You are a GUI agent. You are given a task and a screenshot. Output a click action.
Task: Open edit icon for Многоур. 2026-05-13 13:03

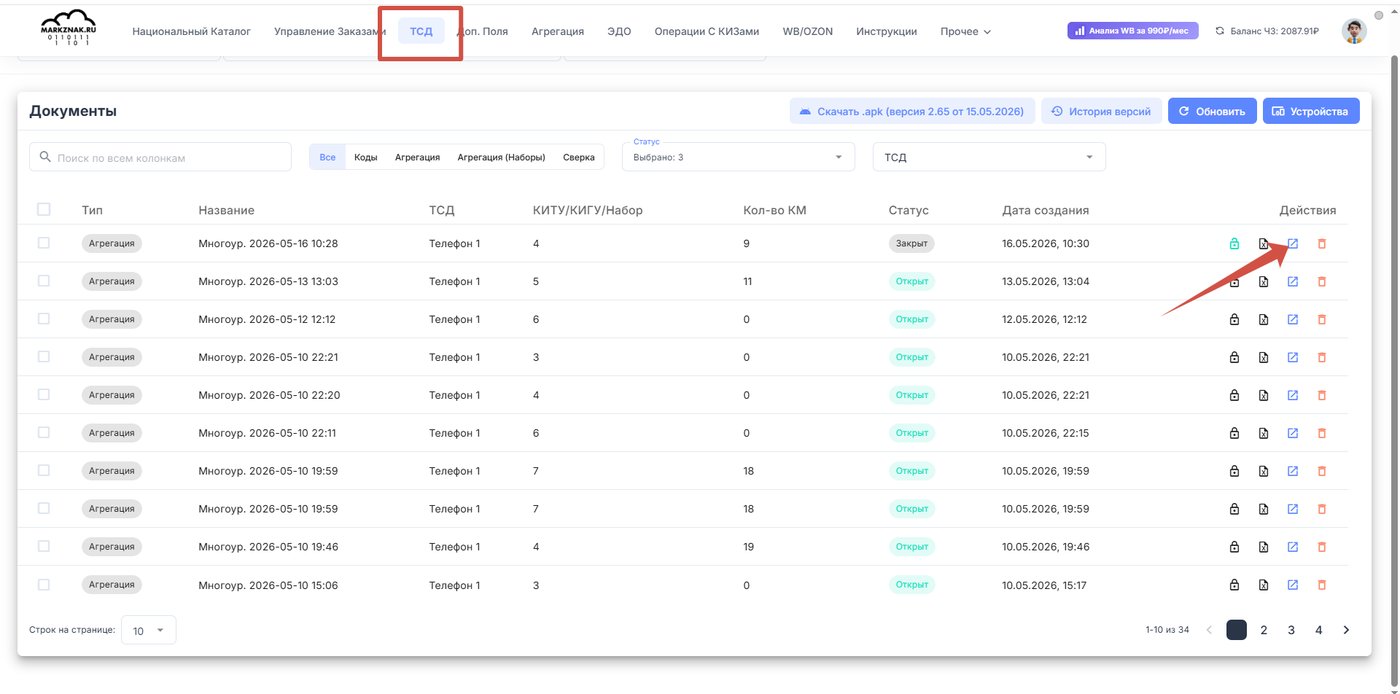[x=1292, y=282]
